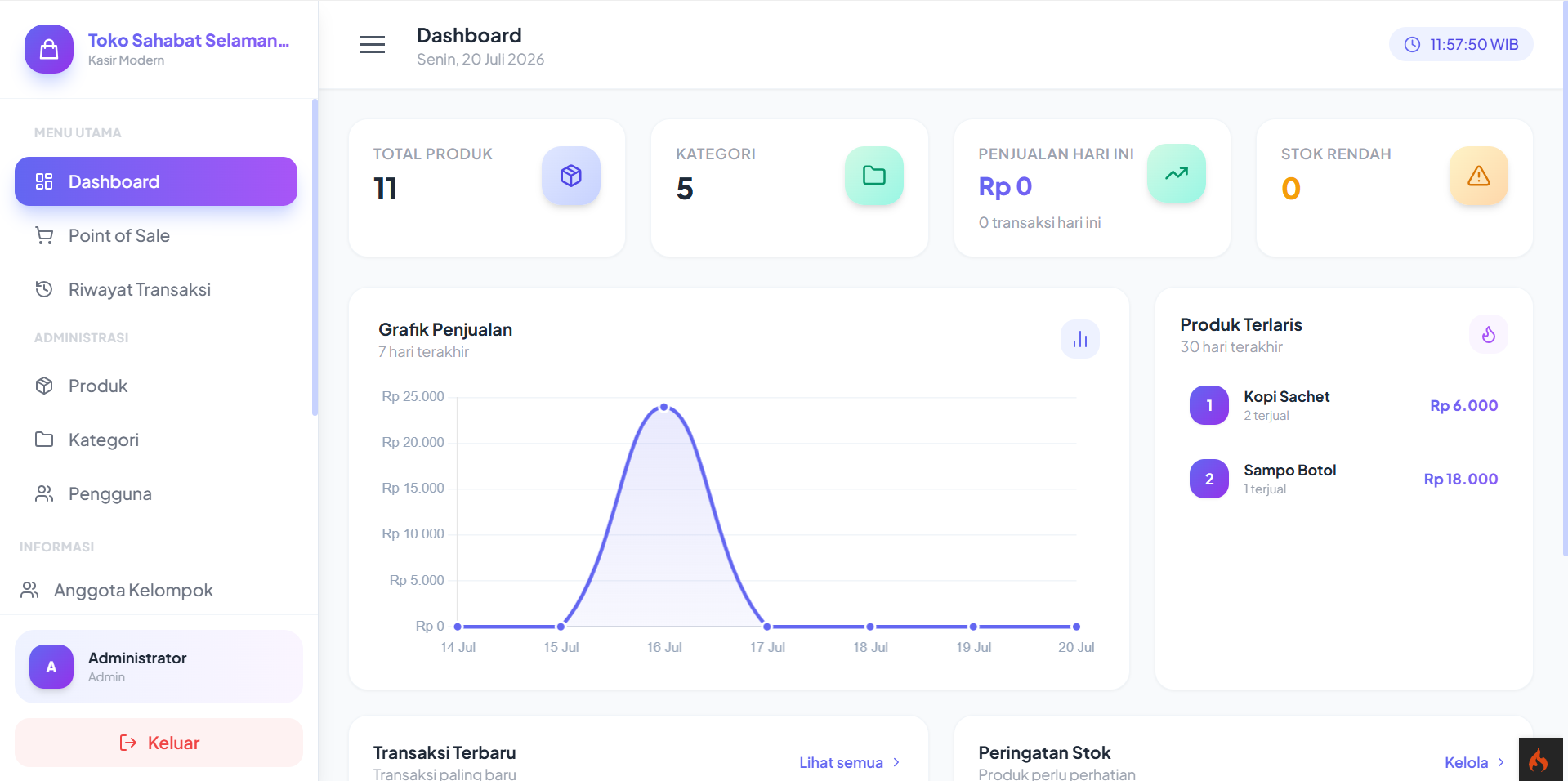
Task: Click the Administrator avatar letter A
Action: 51,667
